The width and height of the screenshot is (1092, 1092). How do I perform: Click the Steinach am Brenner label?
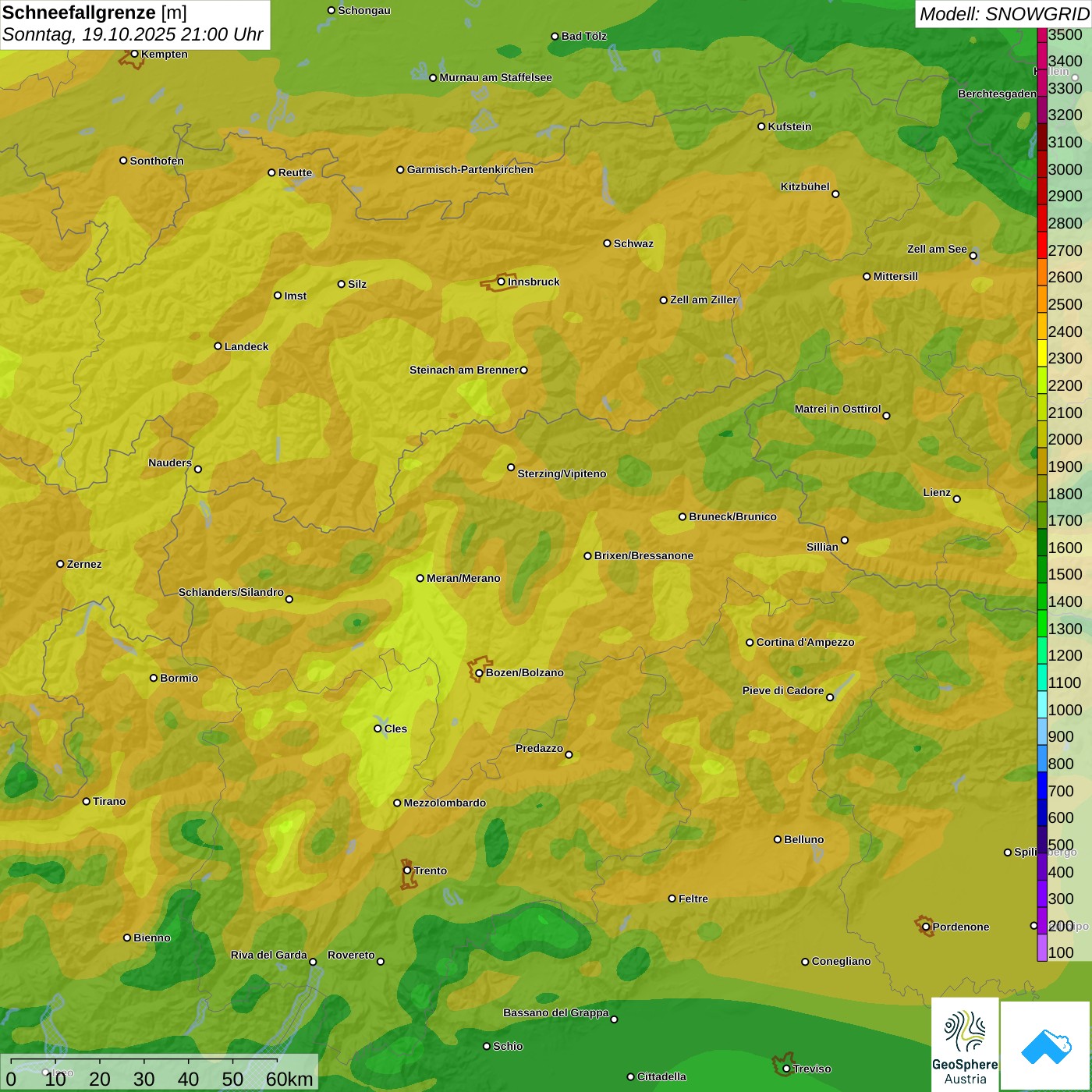[463, 370]
